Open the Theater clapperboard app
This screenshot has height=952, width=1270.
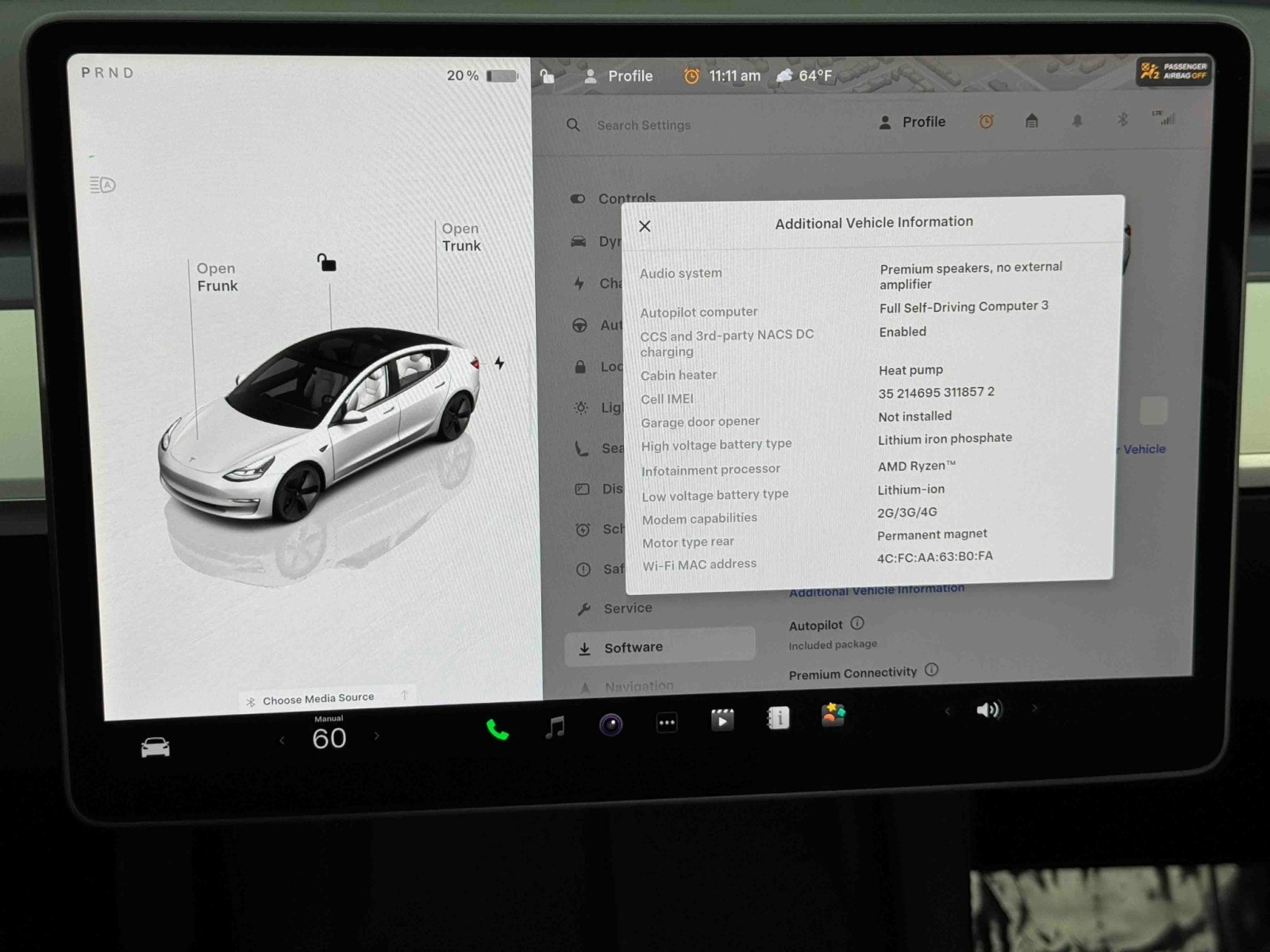pyautogui.click(x=722, y=720)
